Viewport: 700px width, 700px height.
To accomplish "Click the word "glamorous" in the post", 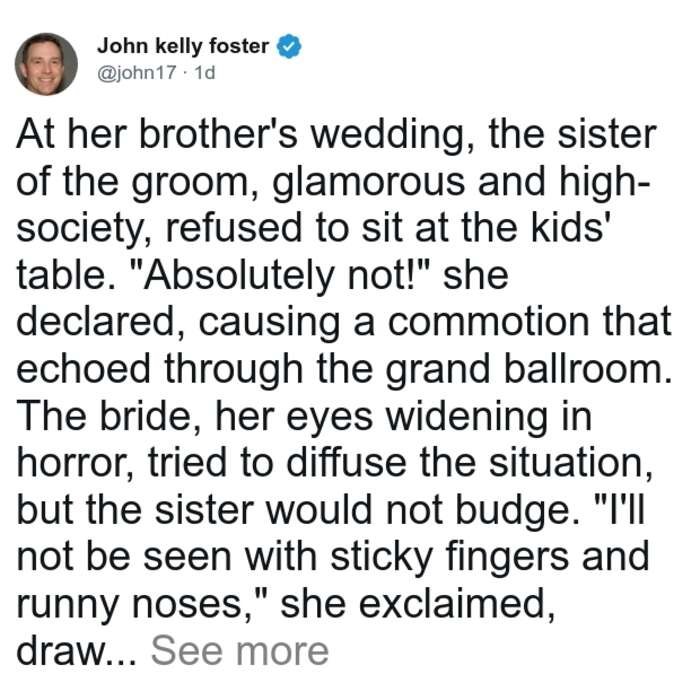I will click(368, 182).
